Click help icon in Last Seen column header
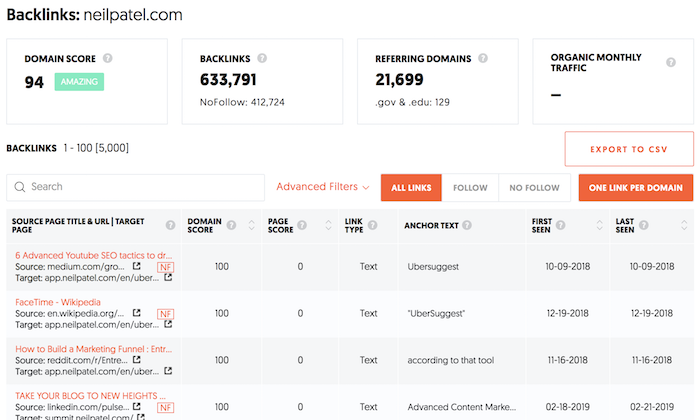The width and height of the screenshot is (700, 420). pos(644,225)
